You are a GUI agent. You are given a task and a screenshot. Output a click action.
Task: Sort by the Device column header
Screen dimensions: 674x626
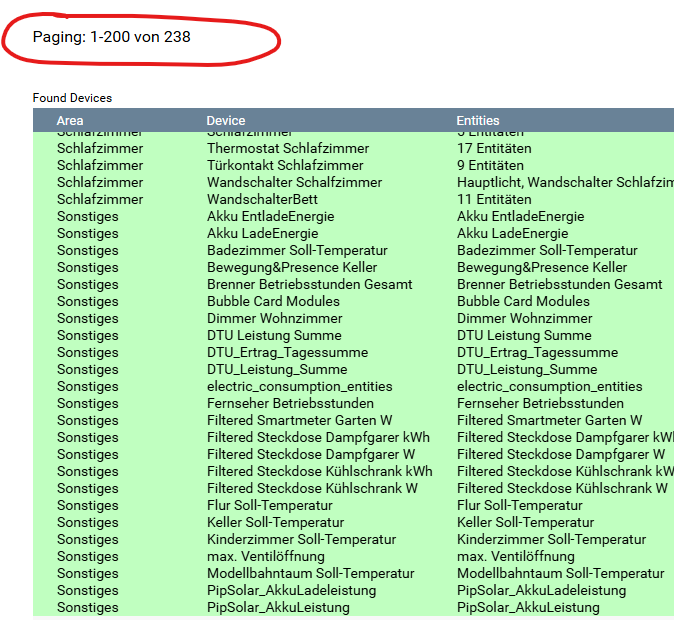click(x=226, y=121)
